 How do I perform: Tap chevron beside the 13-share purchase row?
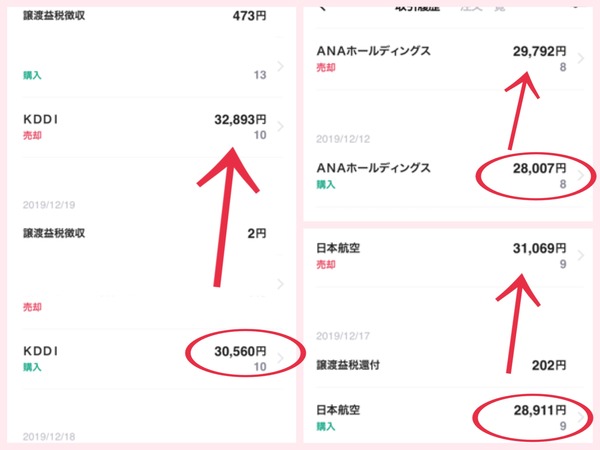(x=280, y=66)
